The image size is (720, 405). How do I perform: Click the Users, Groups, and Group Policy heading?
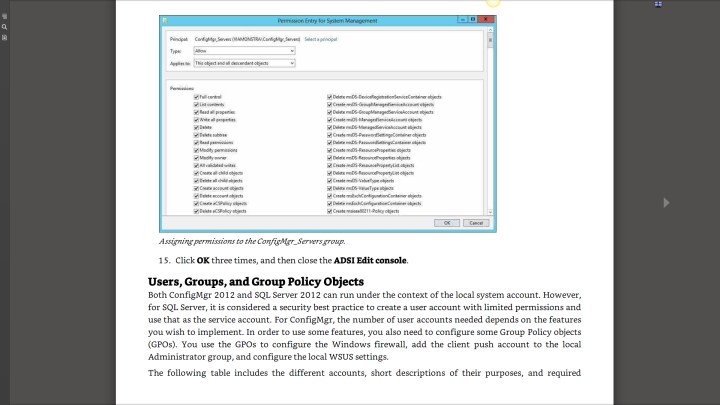coord(255,281)
